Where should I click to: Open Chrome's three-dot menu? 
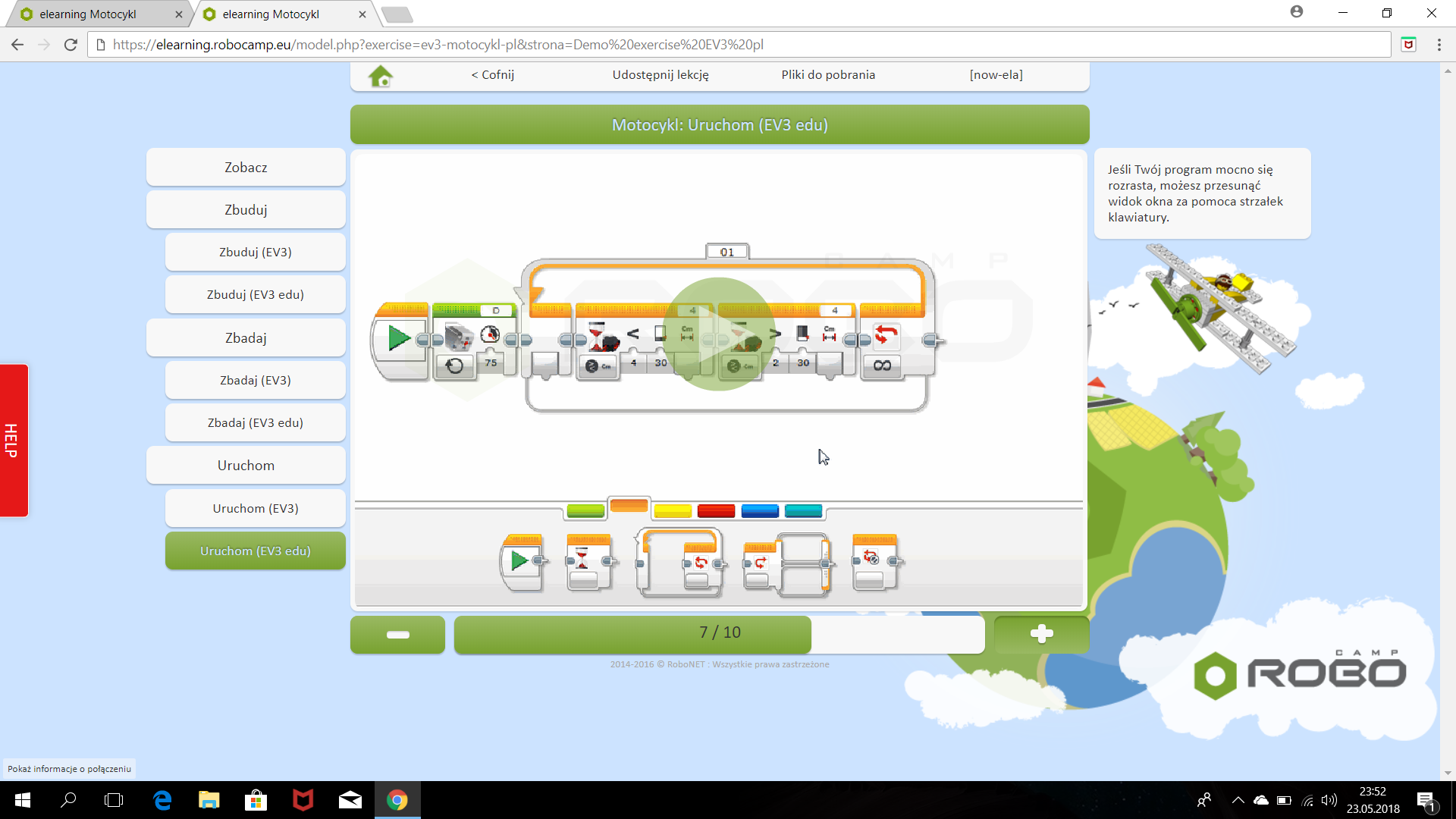tap(1439, 45)
